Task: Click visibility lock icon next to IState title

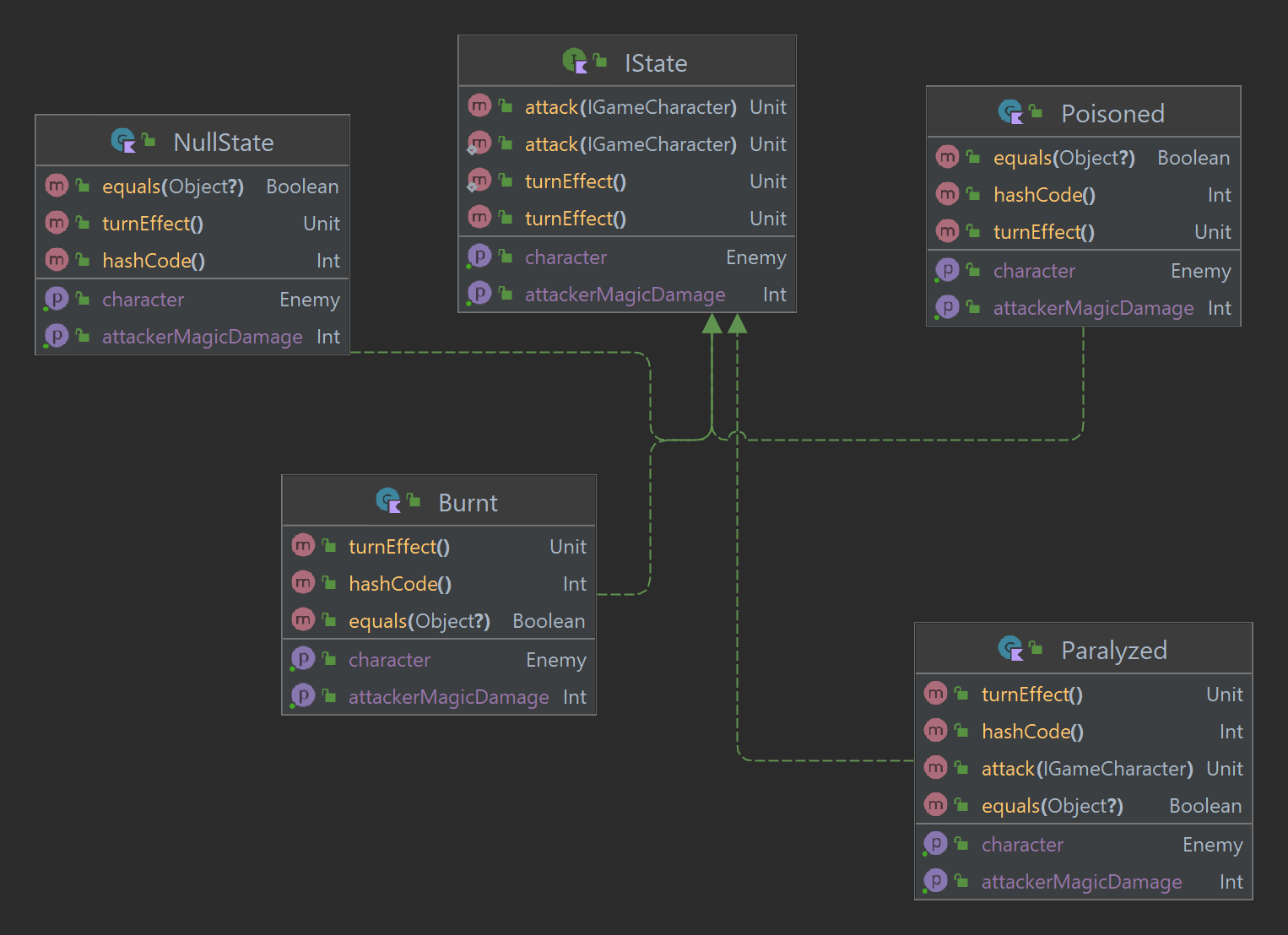Action: click(x=600, y=61)
